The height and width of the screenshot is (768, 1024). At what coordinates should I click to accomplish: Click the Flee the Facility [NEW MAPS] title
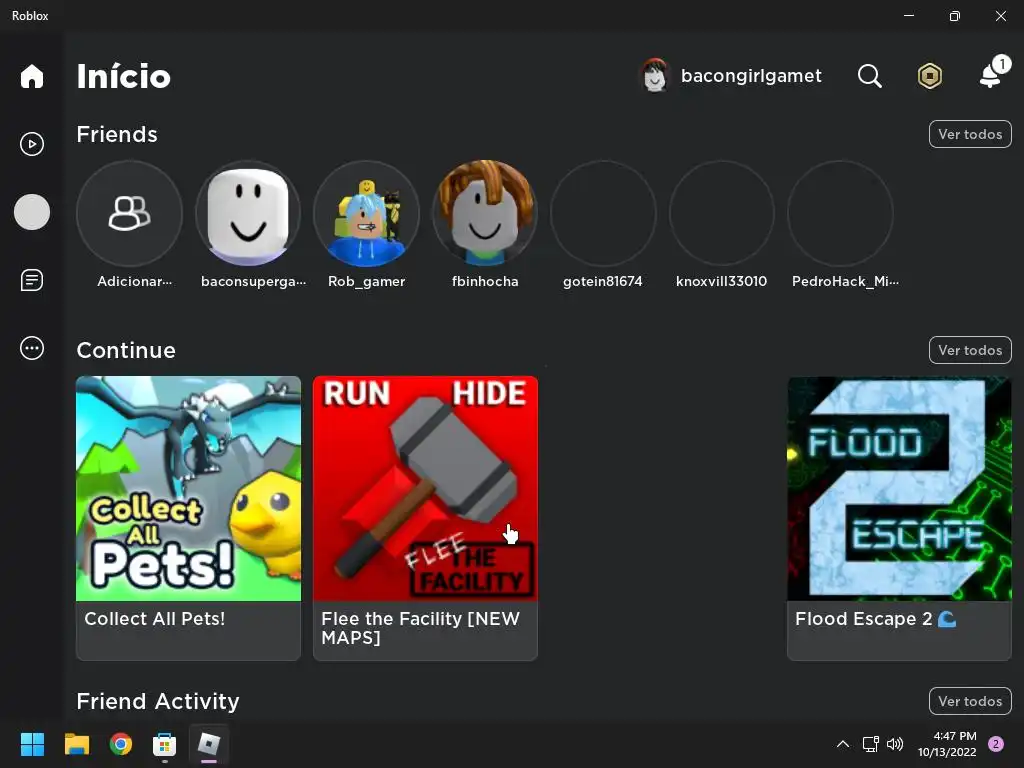click(421, 628)
